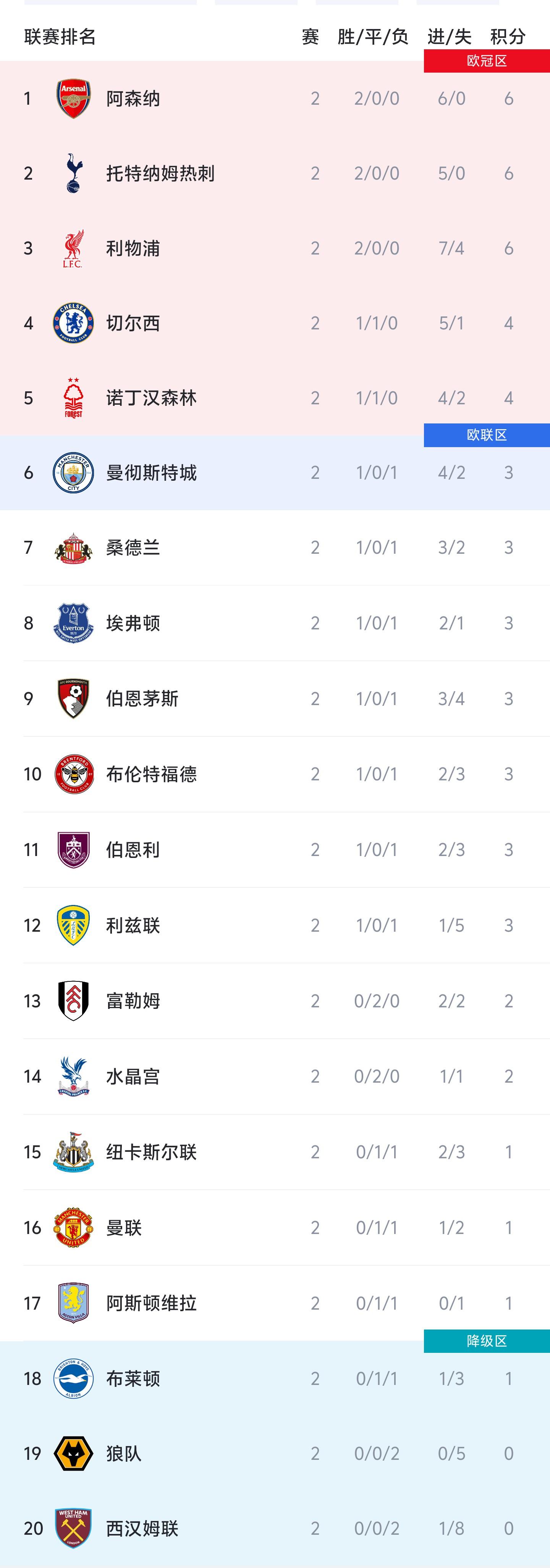
Task: Click the 水晶宫 team name
Action: pos(133,1076)
